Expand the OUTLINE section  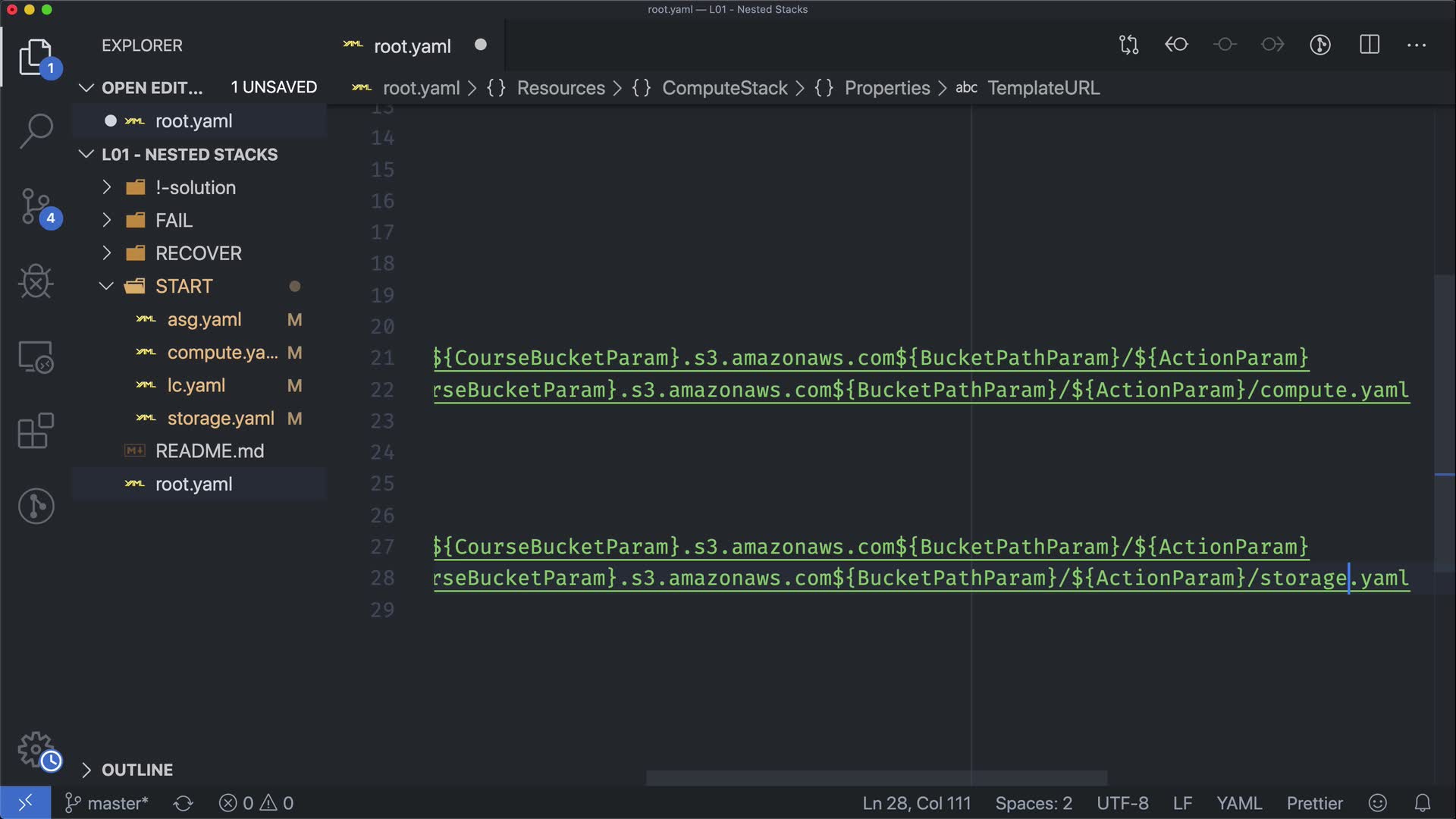coord(137,770)
